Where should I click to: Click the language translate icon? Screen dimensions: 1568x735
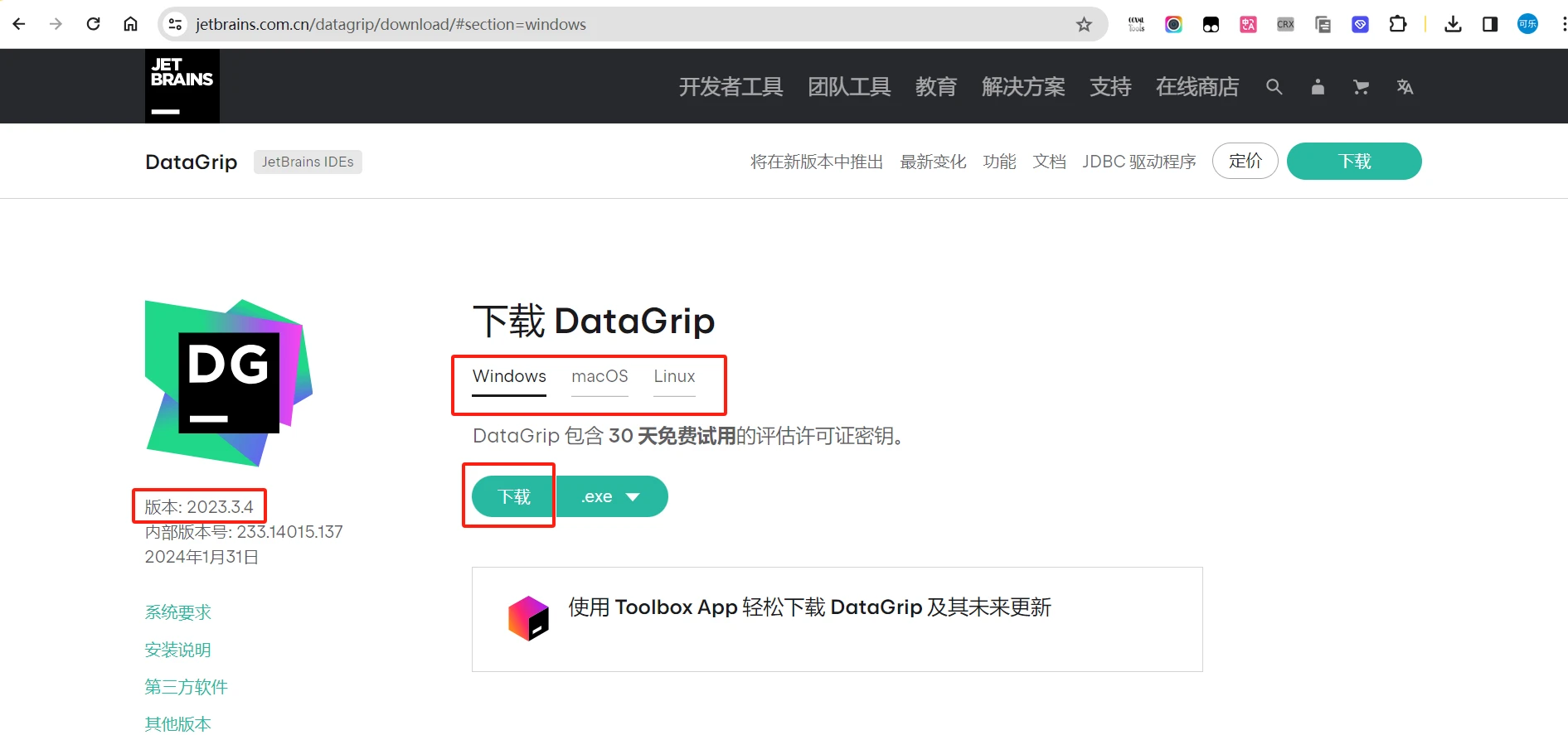click(x=1405, y=87)
